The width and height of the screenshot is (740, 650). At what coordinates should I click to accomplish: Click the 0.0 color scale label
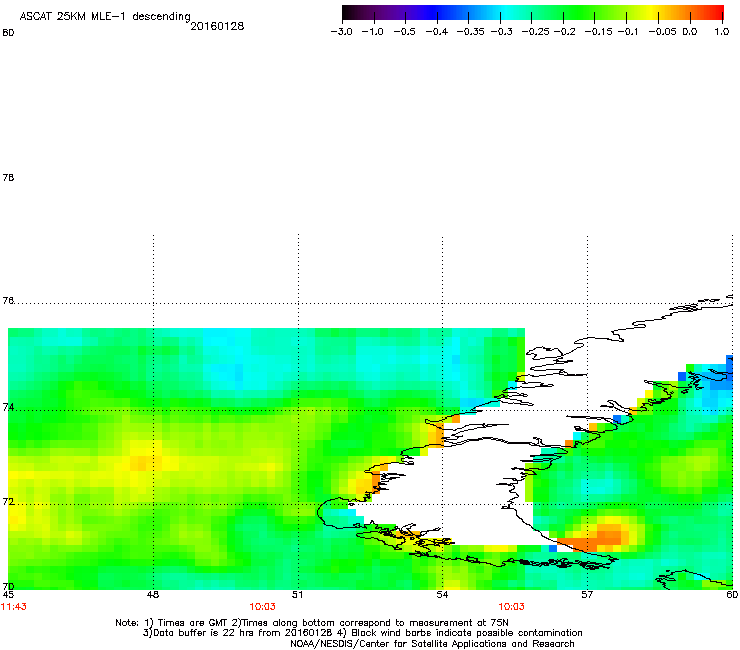point(690,32)
